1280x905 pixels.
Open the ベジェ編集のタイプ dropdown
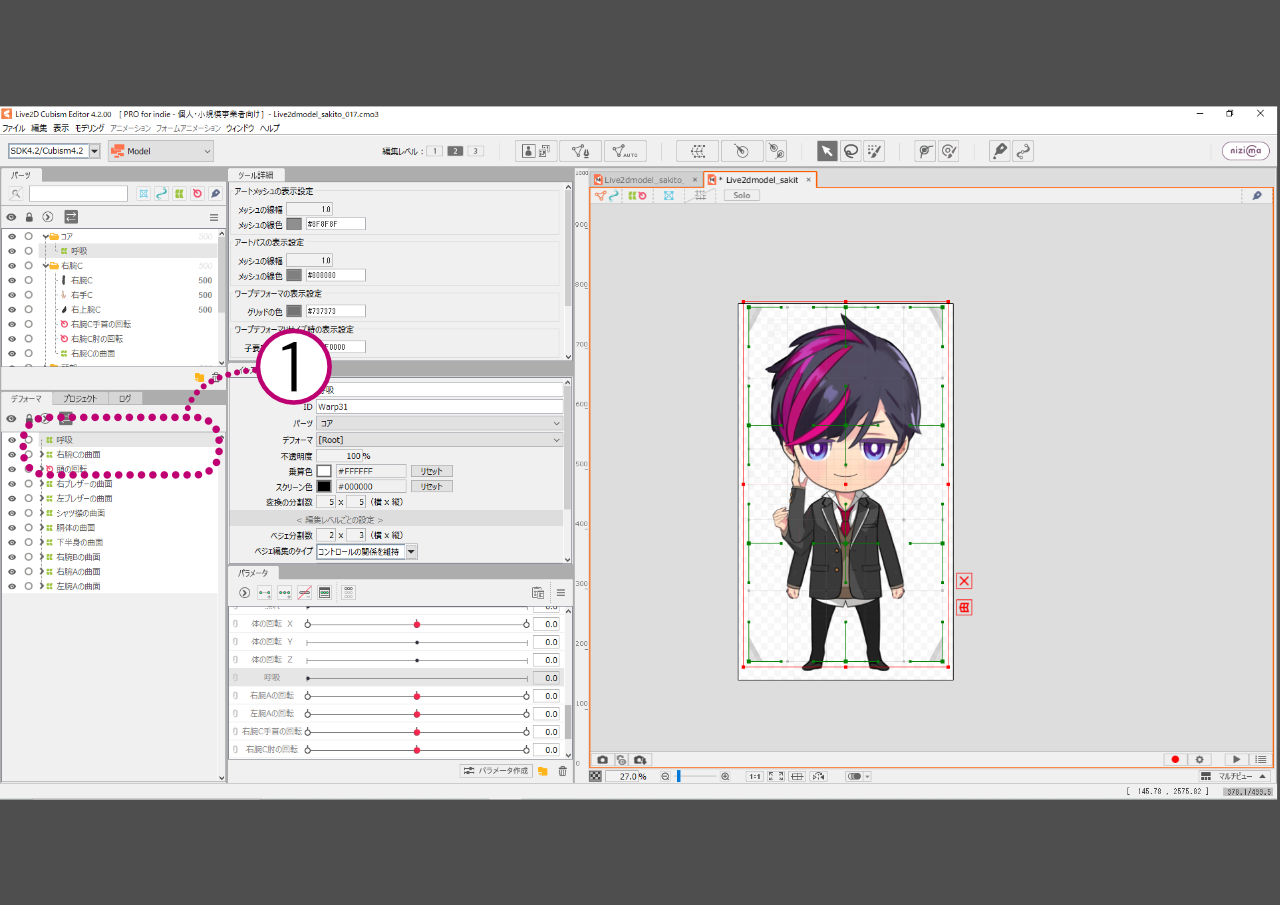pos(367,552)
